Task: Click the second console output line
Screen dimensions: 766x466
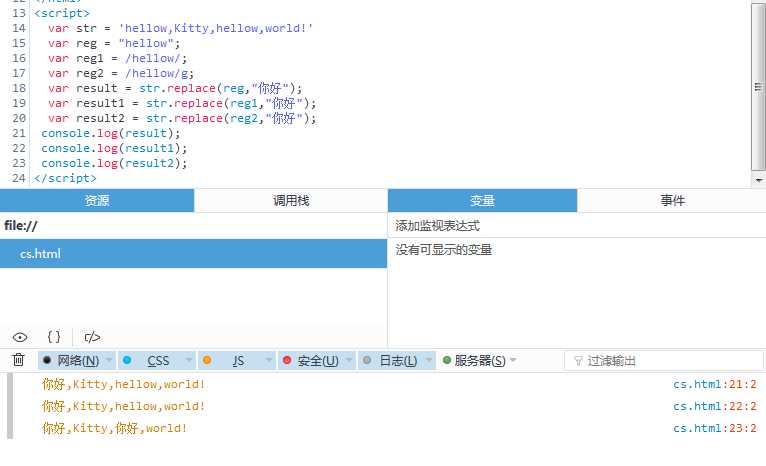Action: coord(123,406)
